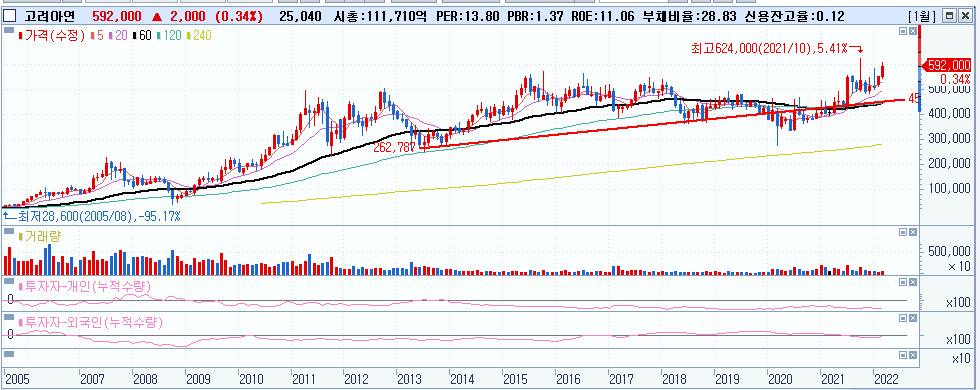Image resolution: width=980 pixels, height=390 pixels.
Task: Minimize the price chart pane
Action: tap(902, 30)
